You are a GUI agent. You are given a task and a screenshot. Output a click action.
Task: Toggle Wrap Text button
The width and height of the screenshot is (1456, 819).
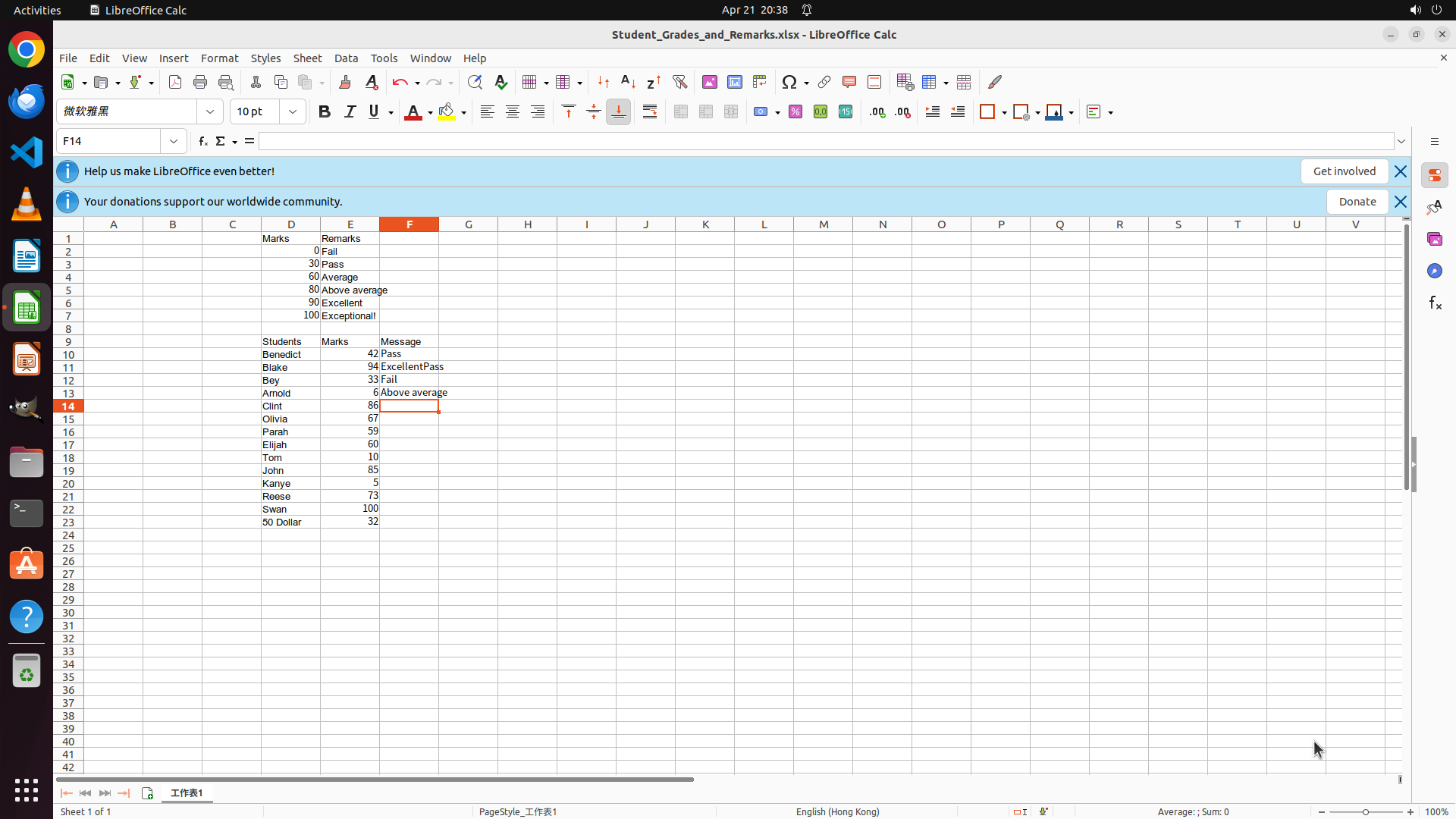(650, 111)
